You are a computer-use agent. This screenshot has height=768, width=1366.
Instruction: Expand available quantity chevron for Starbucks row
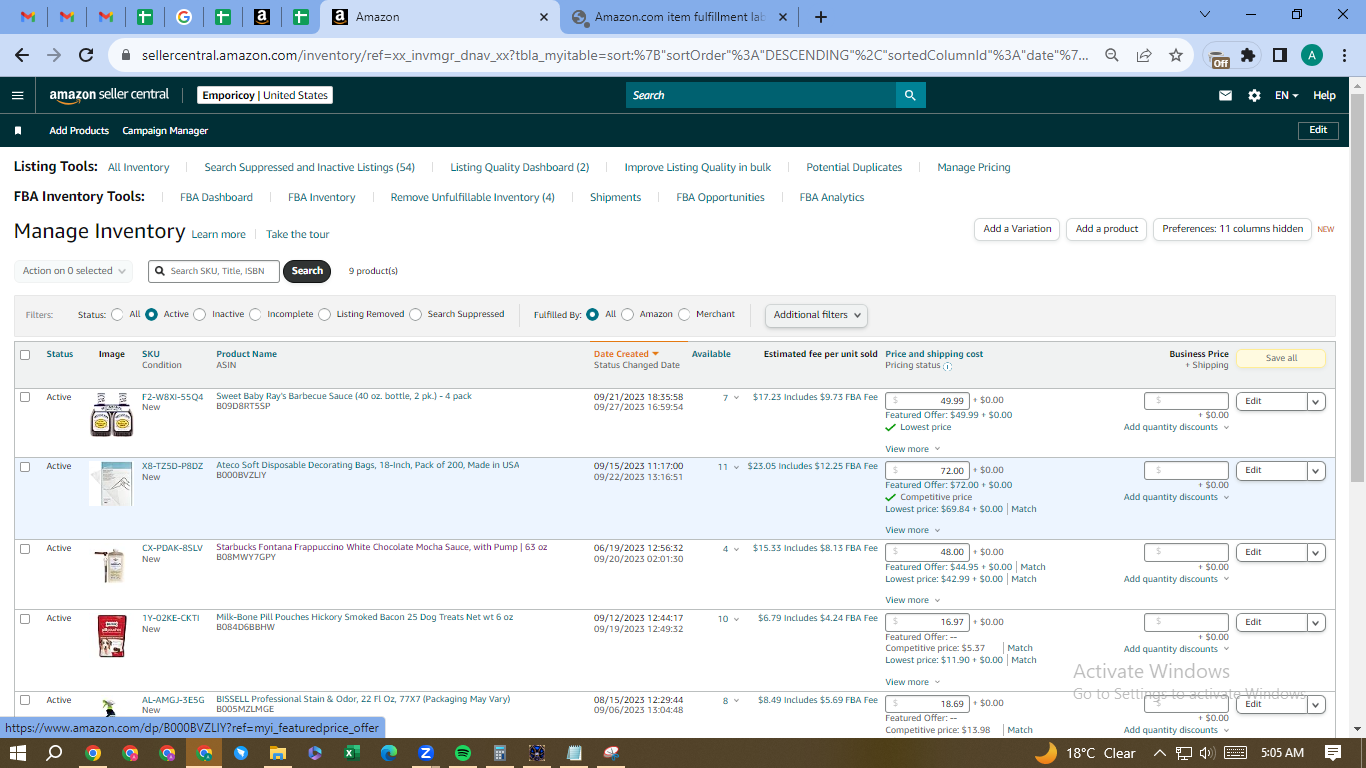(737, 549)
